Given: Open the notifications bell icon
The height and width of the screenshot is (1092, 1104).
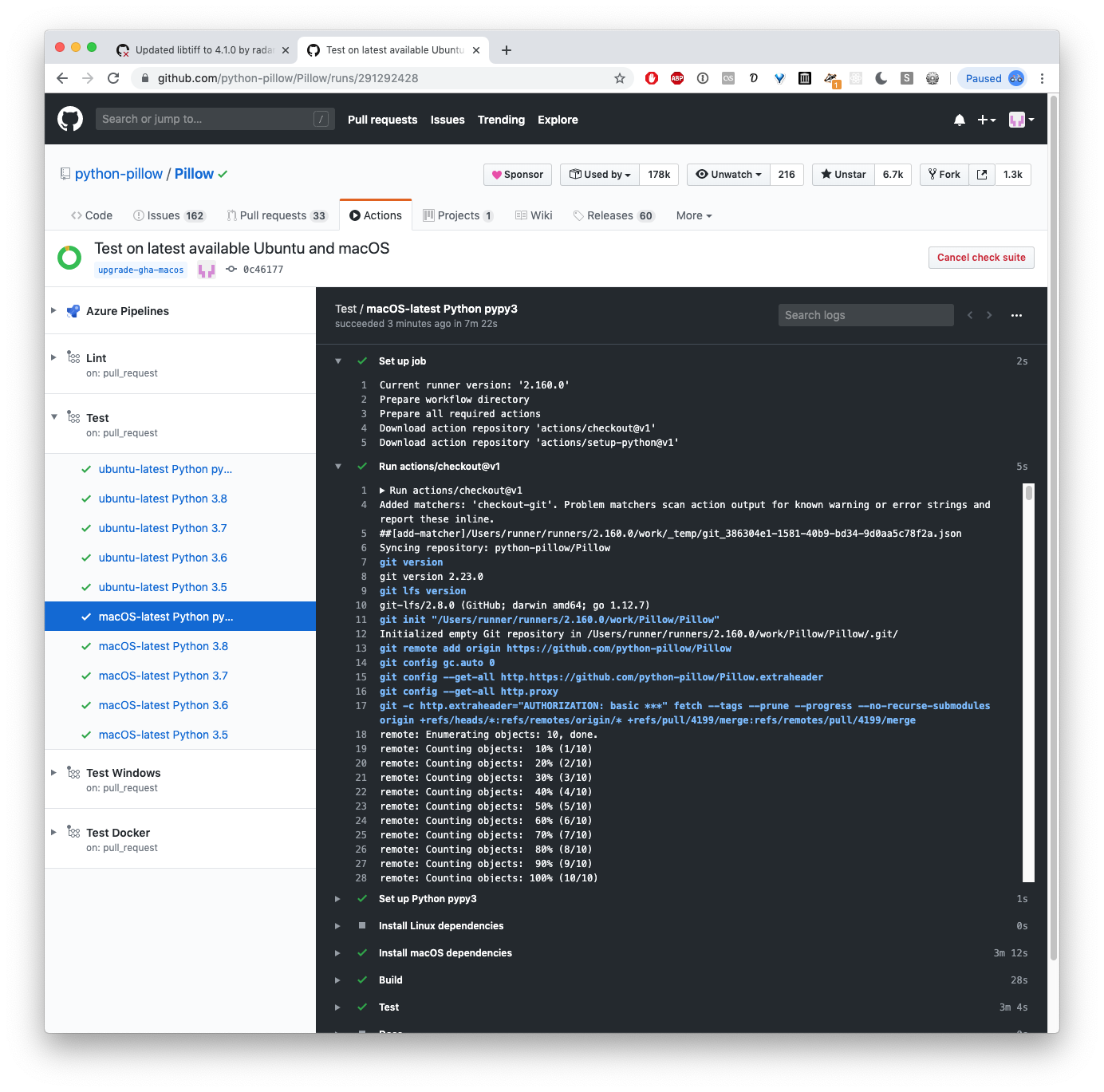Looking at the screenshot, I should (960, 120).
